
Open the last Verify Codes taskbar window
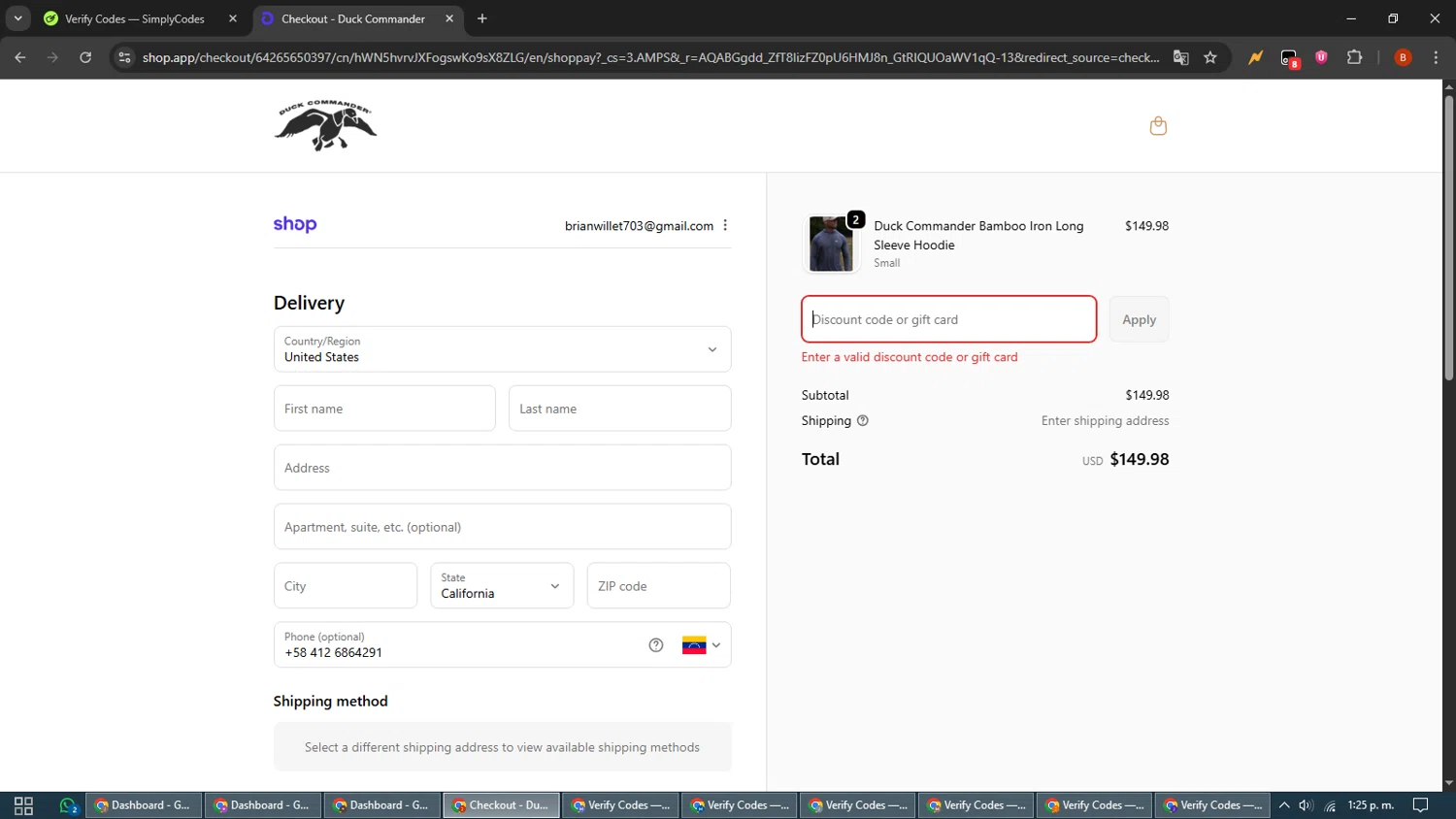tap(1213, 805)
